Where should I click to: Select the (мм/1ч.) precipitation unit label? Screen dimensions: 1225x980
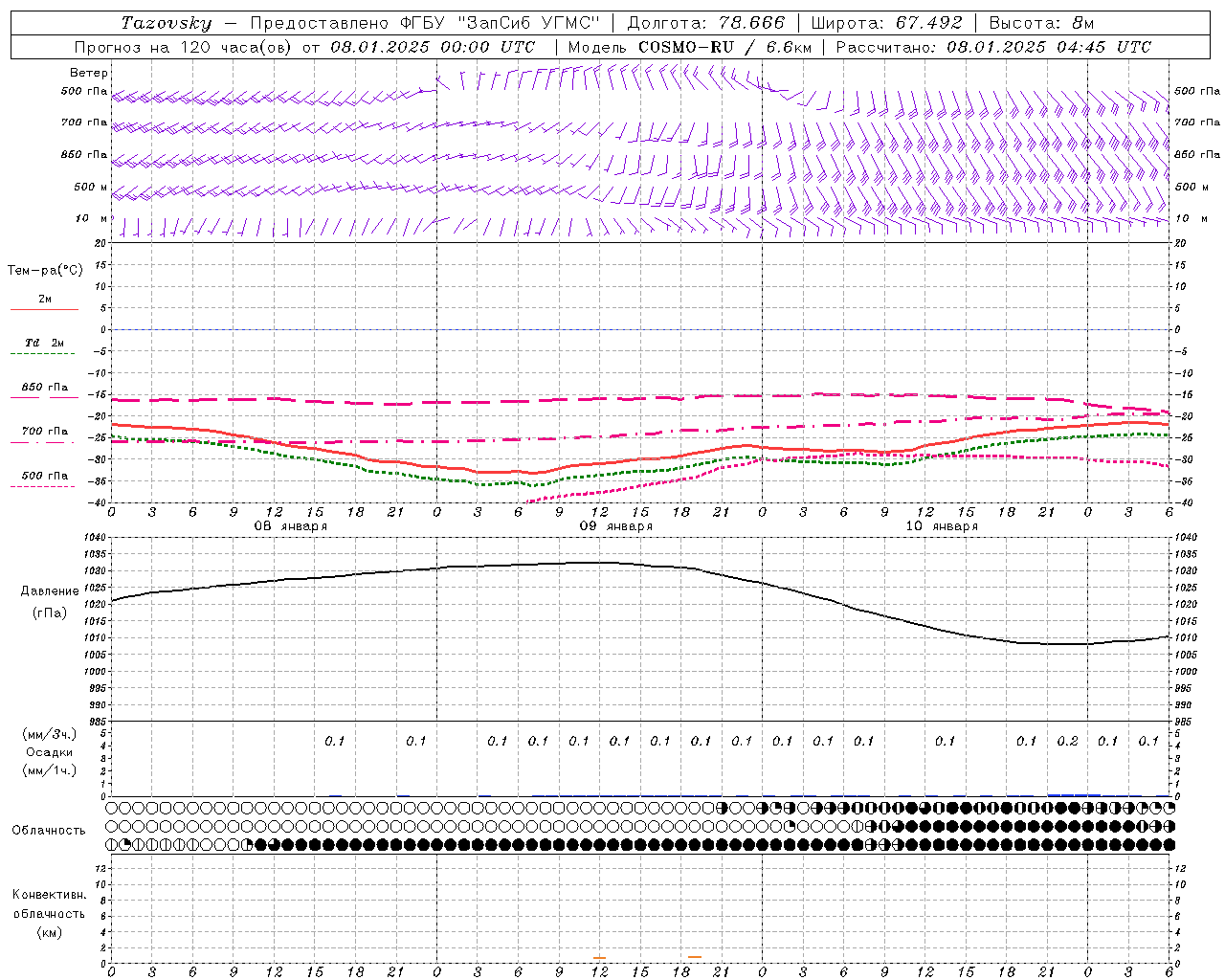point(49,770)
